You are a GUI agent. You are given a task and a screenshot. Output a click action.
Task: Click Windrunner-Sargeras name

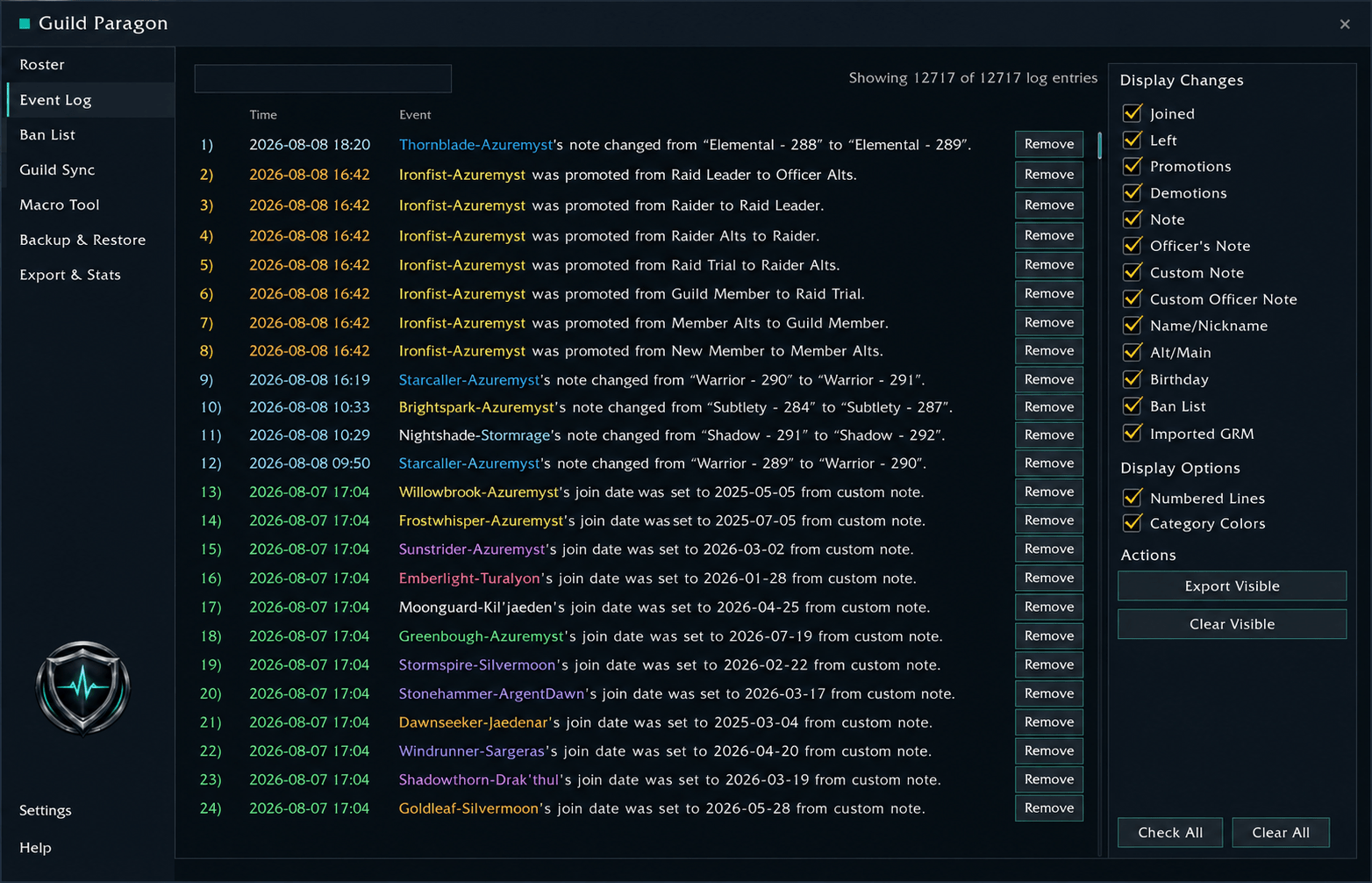click(x=472, y=751)
